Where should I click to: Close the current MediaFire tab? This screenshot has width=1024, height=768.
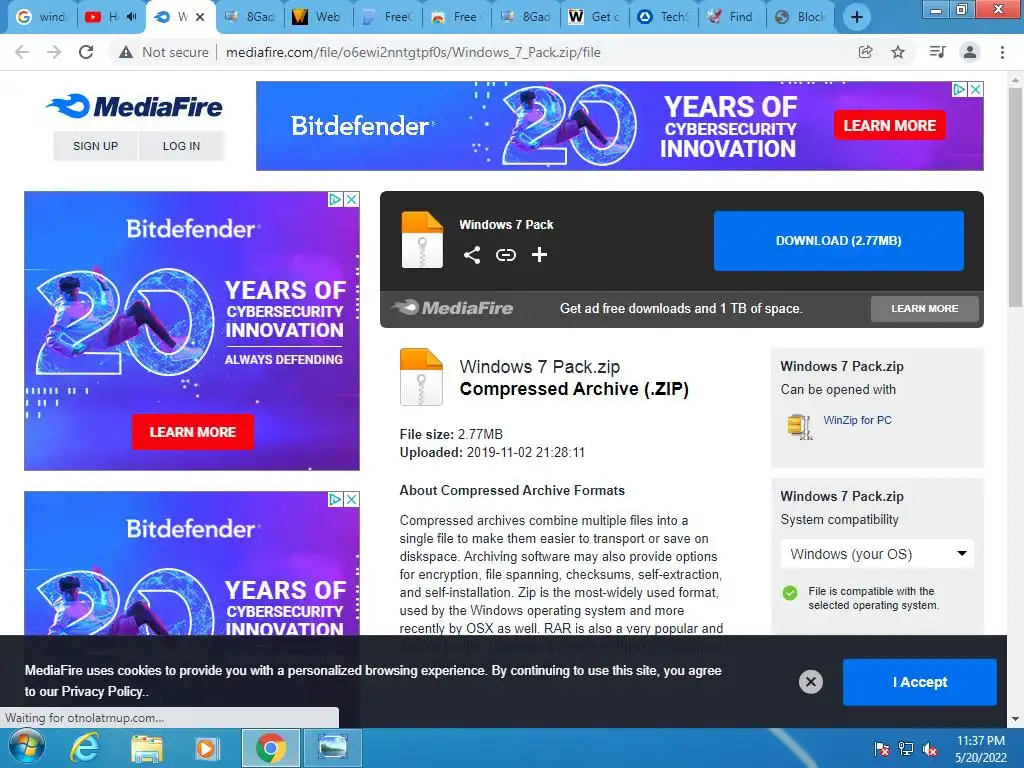click(x=200, y=17)
